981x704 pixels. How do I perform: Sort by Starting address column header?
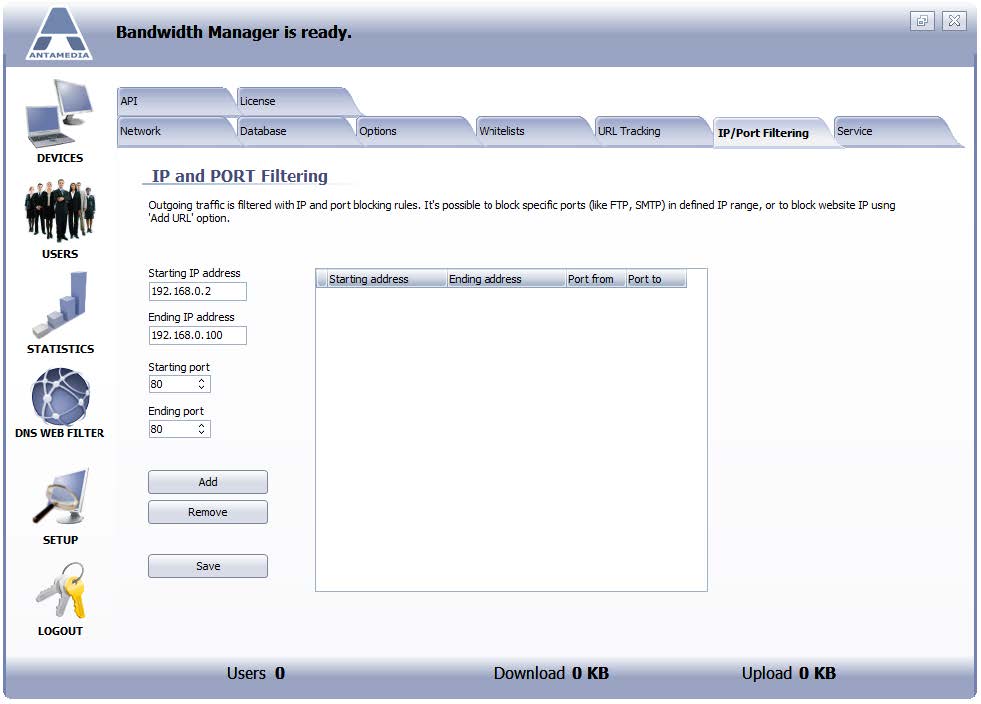point(386,279)
